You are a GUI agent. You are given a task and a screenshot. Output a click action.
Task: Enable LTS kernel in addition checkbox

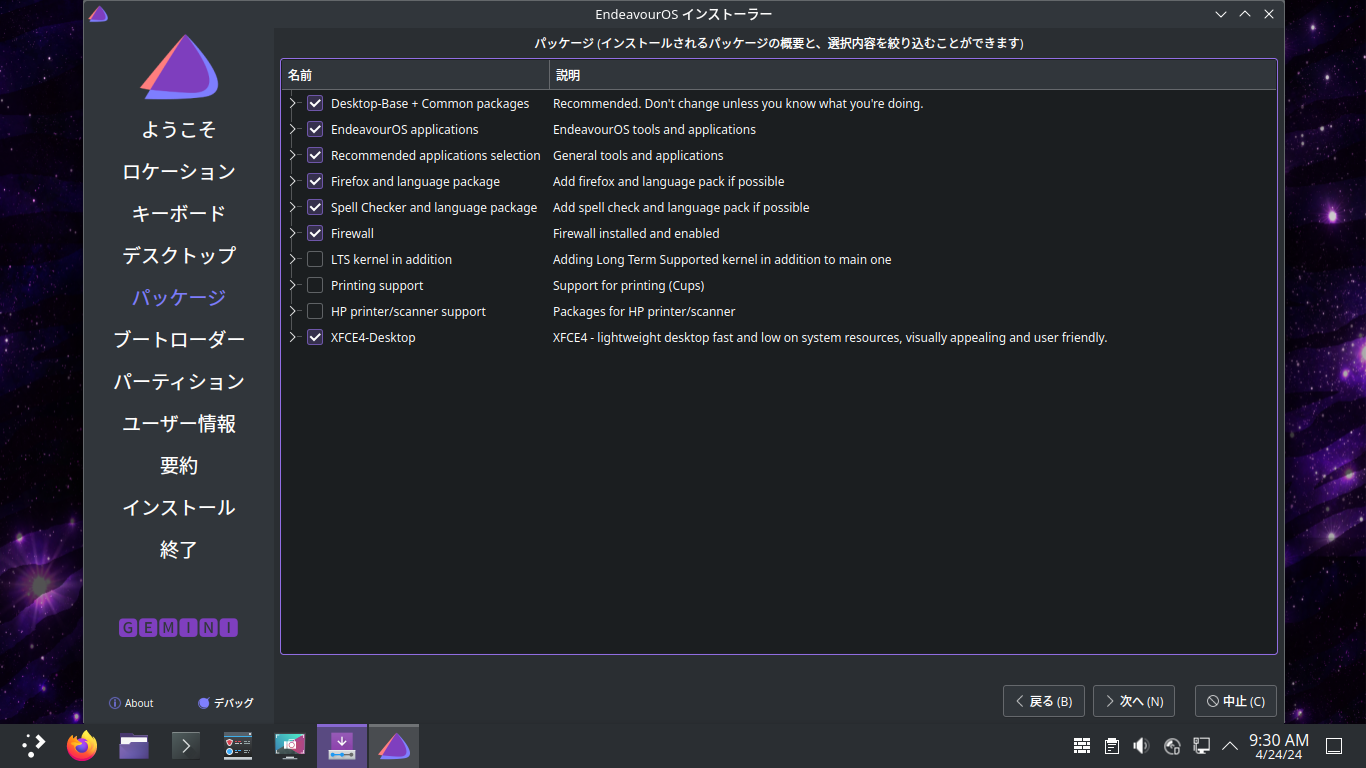[315, 259]
